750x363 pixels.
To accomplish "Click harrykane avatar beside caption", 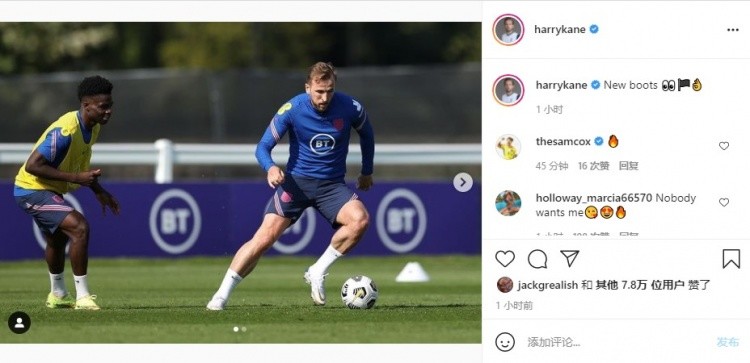I will point(508,90).
